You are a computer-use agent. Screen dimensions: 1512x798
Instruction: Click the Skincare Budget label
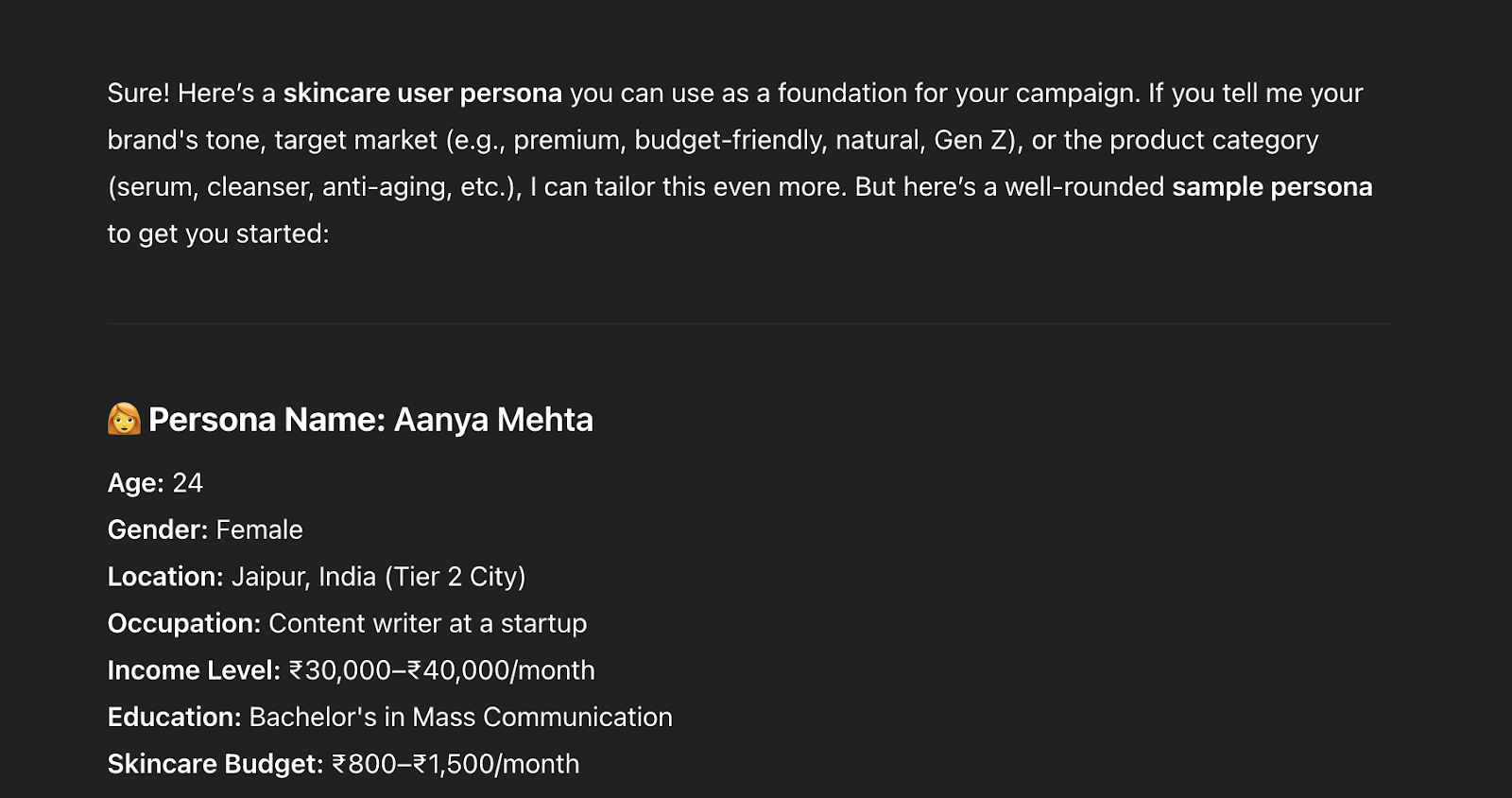tap(215, 764)
